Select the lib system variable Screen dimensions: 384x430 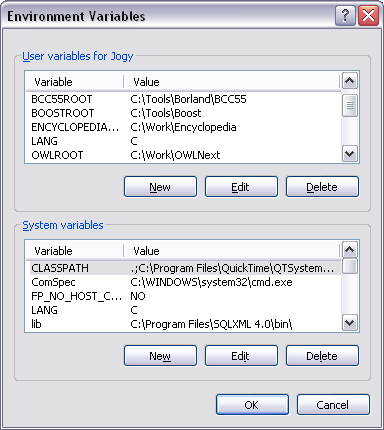[x=36, y=324]
